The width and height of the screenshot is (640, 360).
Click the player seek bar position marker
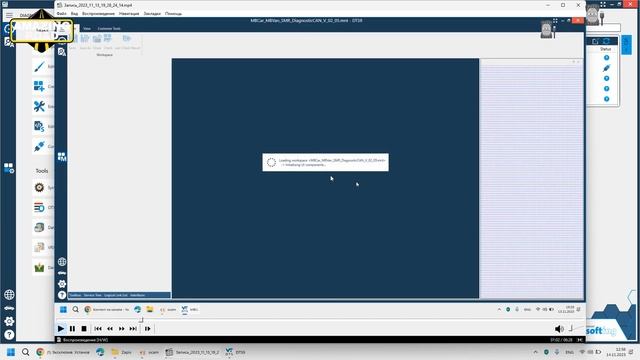141,320
